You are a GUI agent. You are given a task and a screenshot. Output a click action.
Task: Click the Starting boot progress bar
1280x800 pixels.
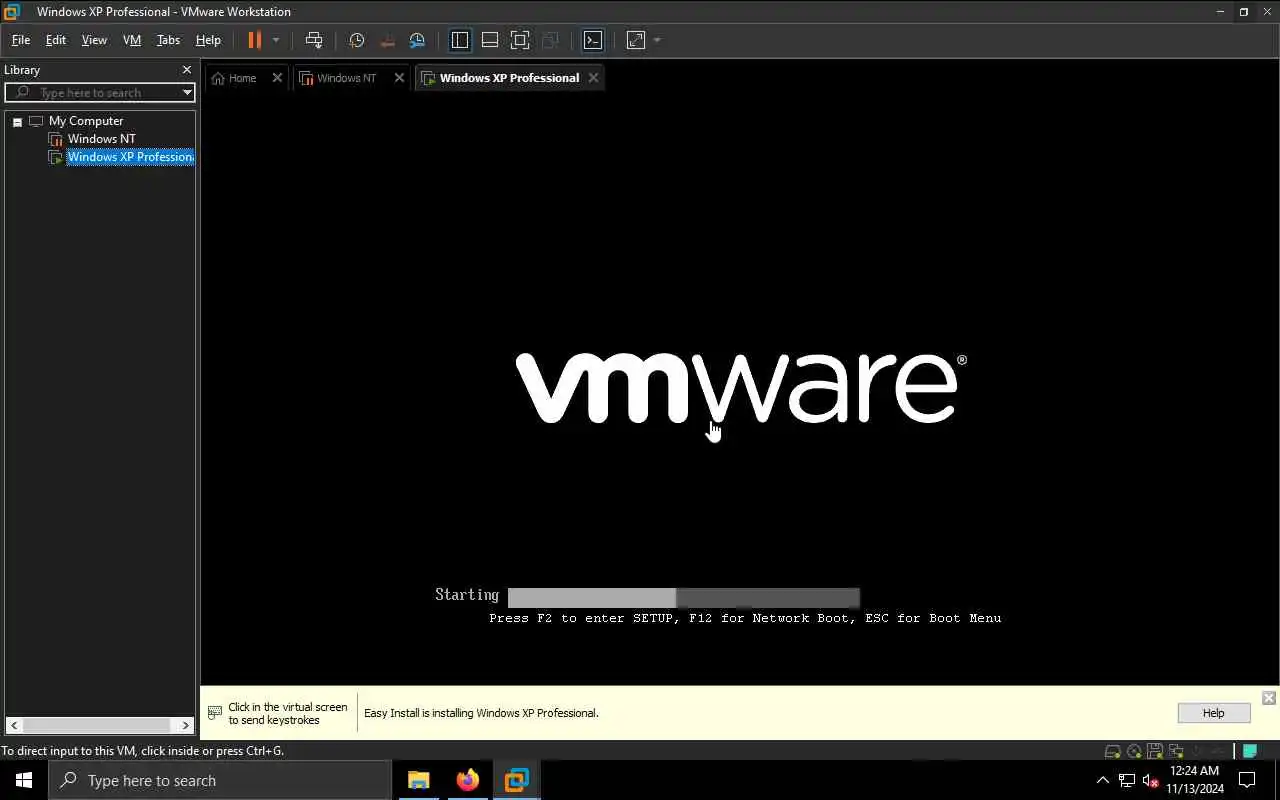[x=683, y=598]
